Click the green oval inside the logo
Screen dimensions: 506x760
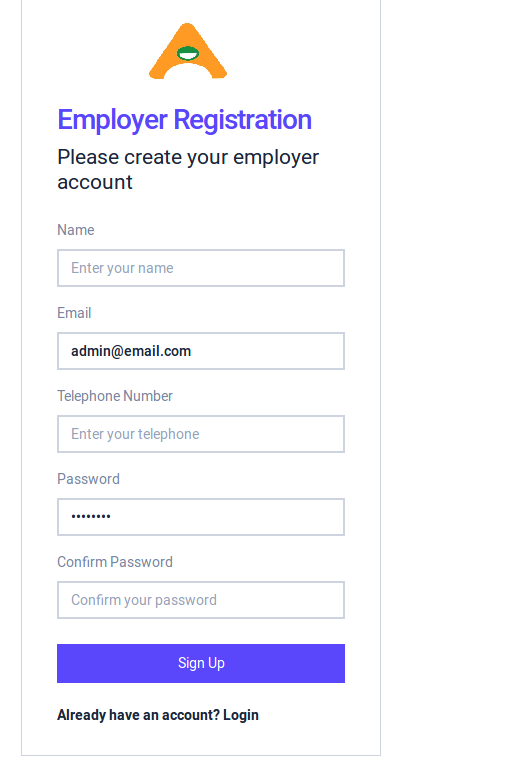coord(188,53)
